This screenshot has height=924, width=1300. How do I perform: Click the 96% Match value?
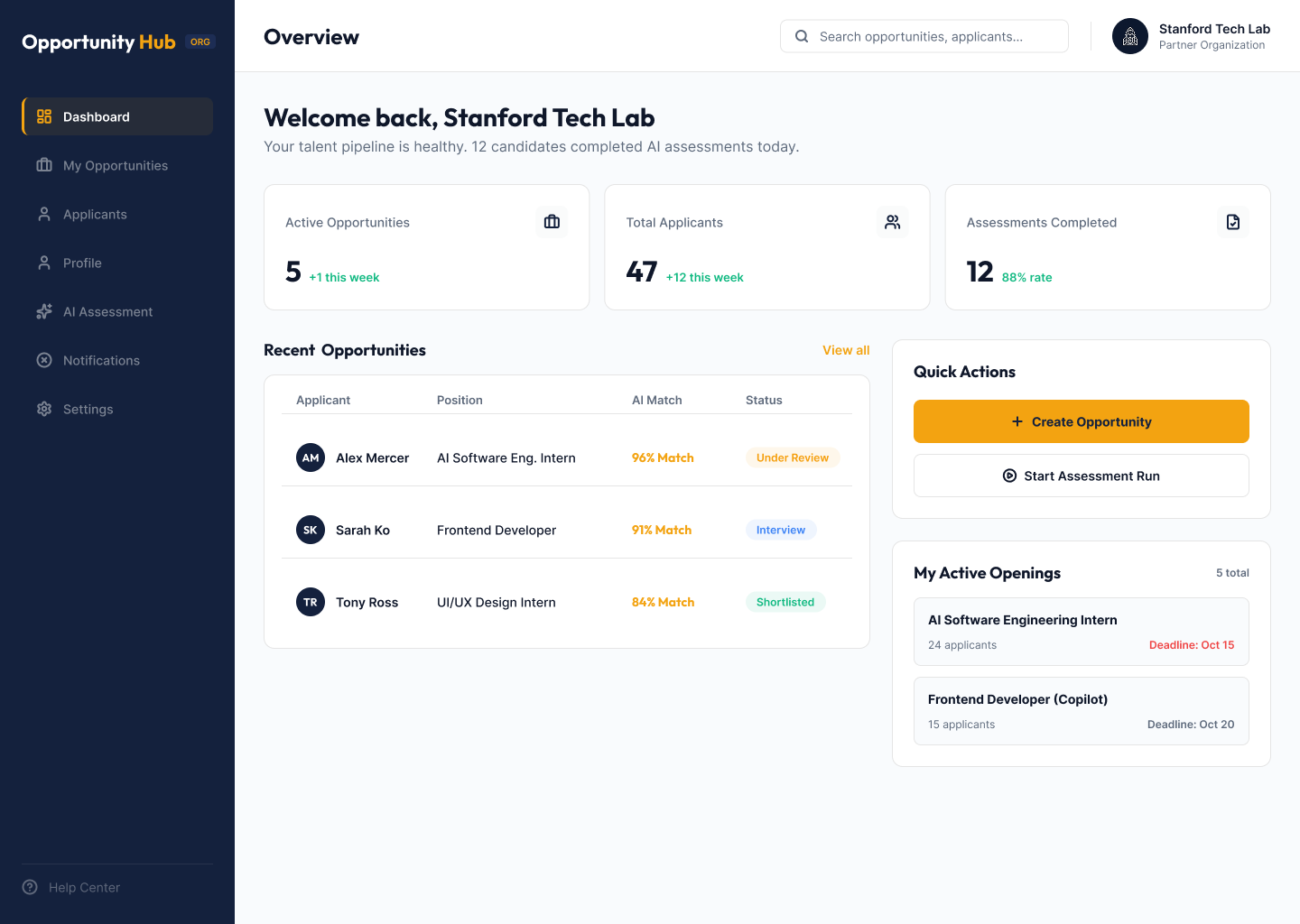[x=663, y=457]
